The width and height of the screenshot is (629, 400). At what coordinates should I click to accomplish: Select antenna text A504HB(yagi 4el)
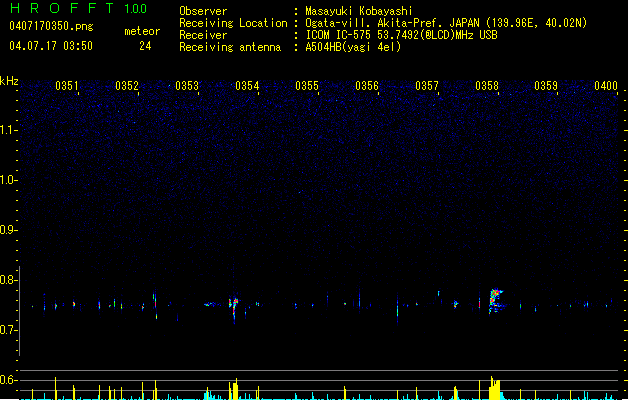point(353,47)
